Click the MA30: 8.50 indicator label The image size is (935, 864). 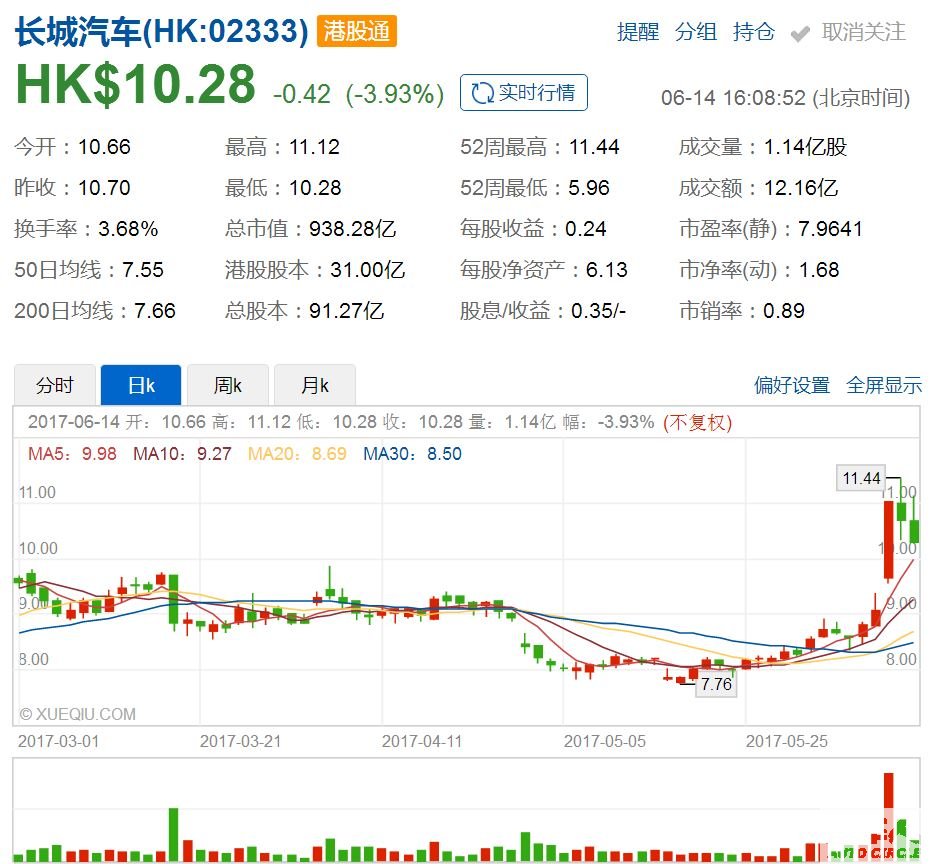tap(412, 454)
